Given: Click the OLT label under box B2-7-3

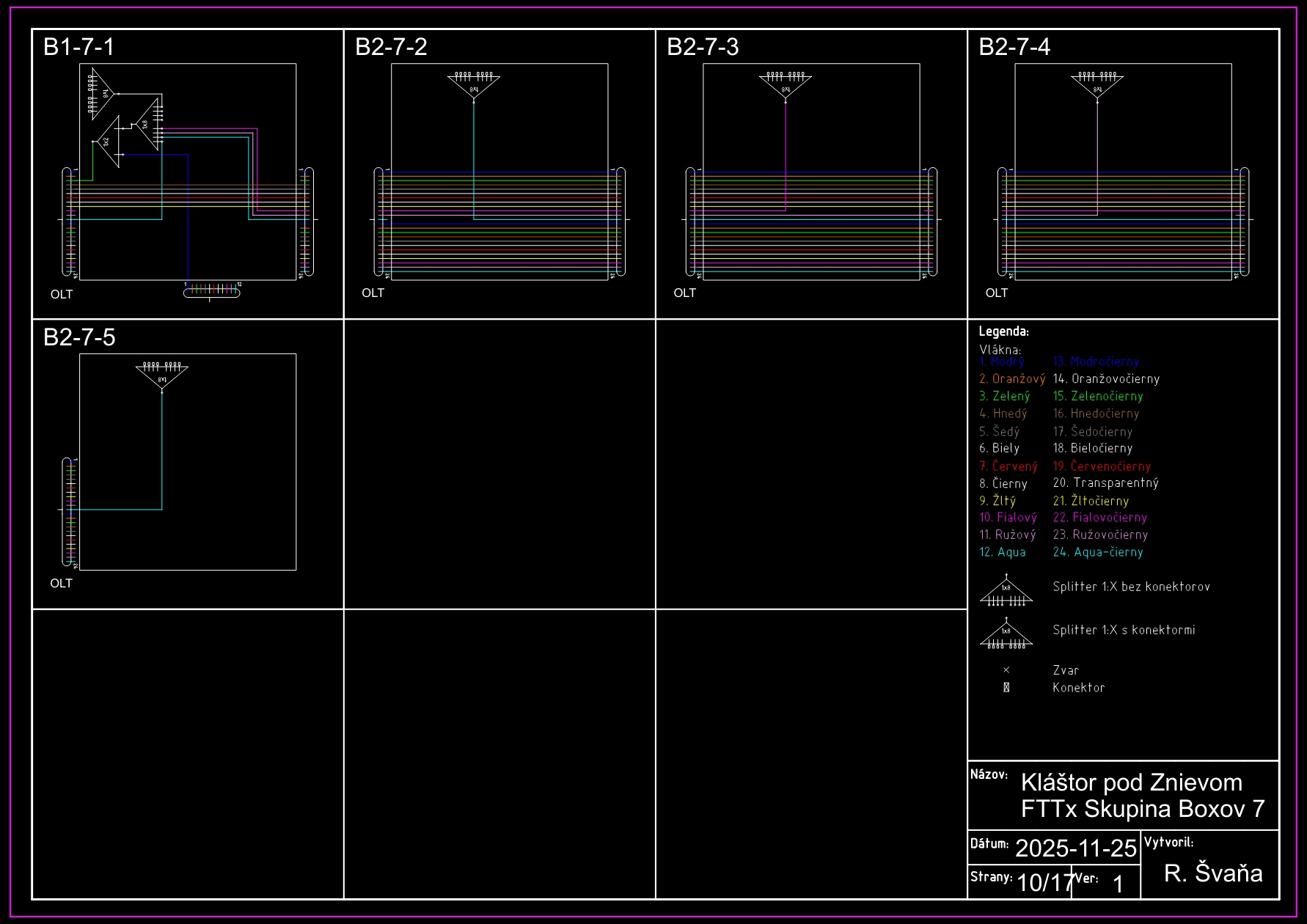Looking at the screenshot, I should click(684, 293).
